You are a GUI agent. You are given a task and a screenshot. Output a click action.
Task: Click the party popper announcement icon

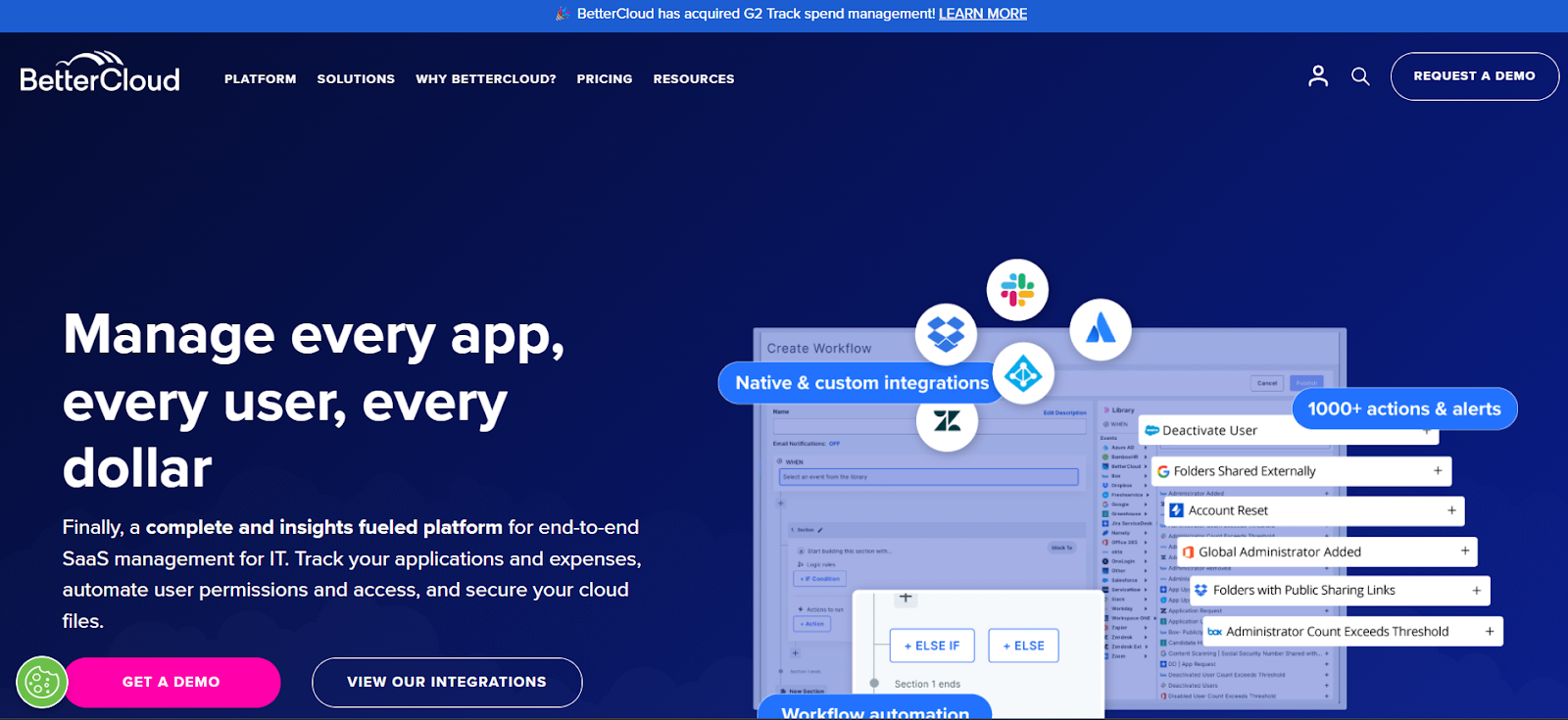563,14
